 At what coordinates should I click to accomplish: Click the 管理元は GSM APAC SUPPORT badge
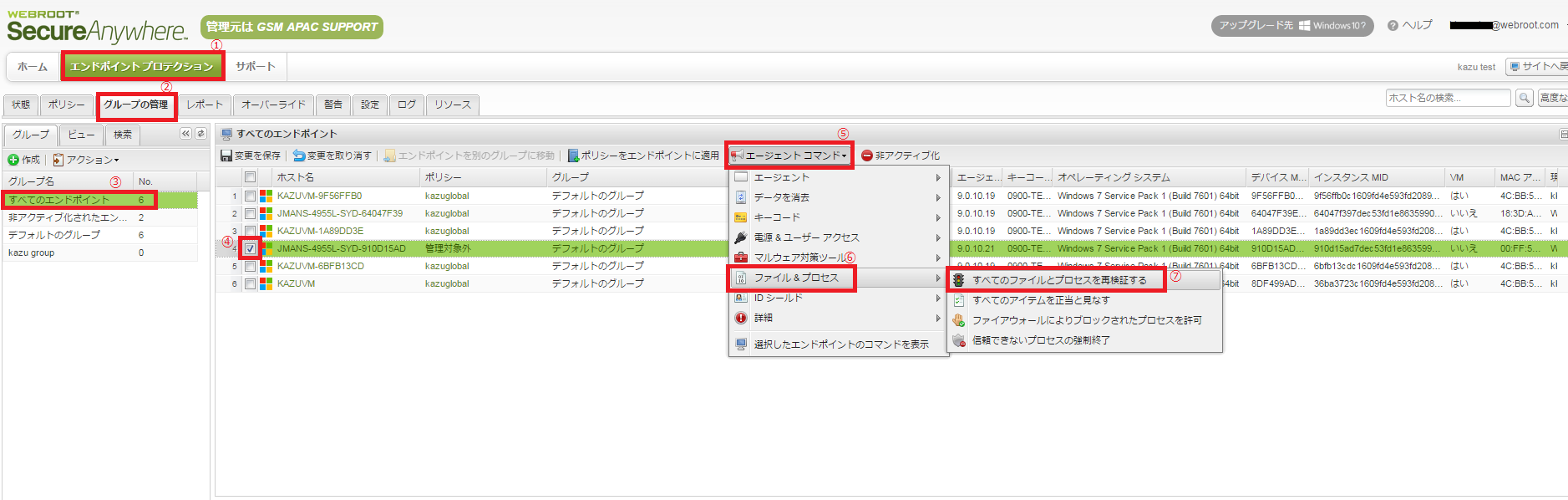292,27
